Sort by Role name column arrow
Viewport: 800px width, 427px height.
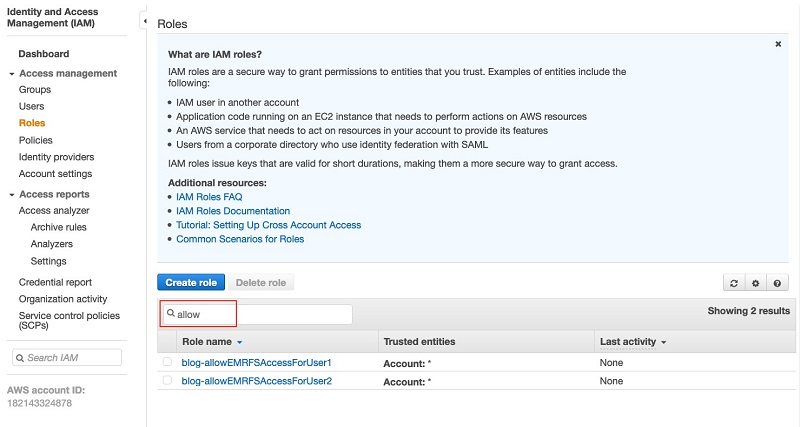(x=239, y=342)
